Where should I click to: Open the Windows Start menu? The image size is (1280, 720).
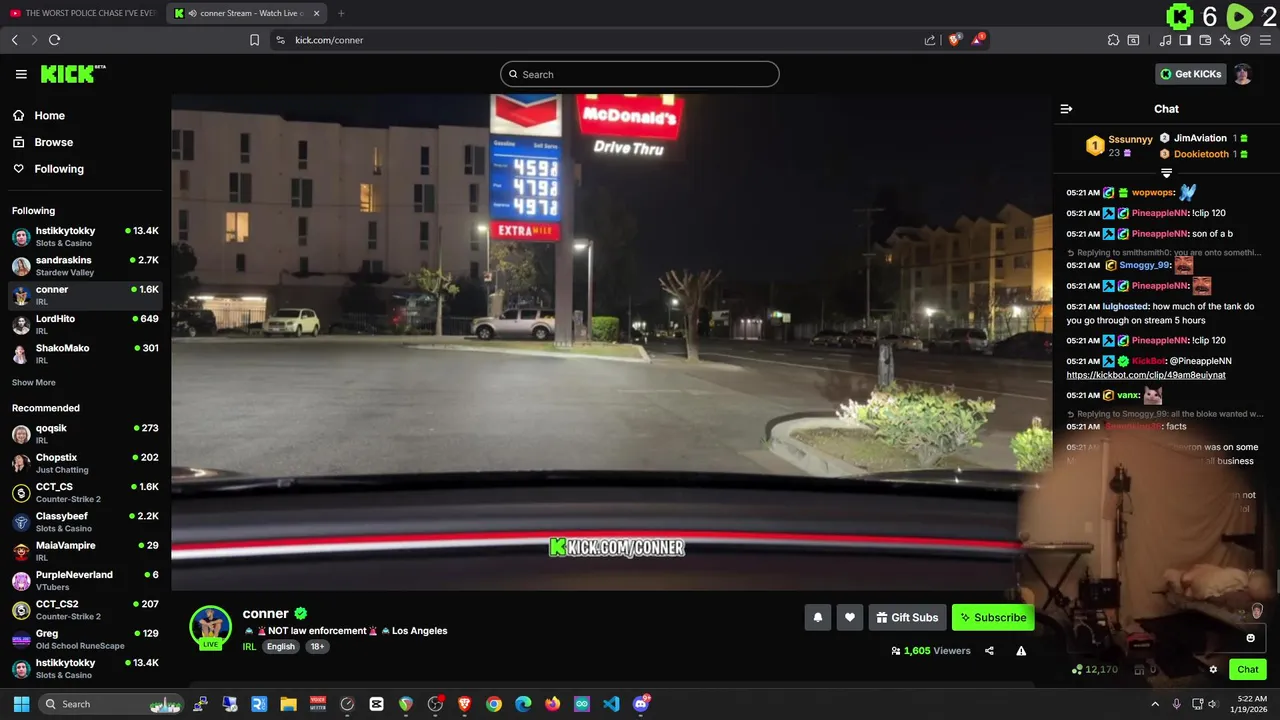click(21, 704)
